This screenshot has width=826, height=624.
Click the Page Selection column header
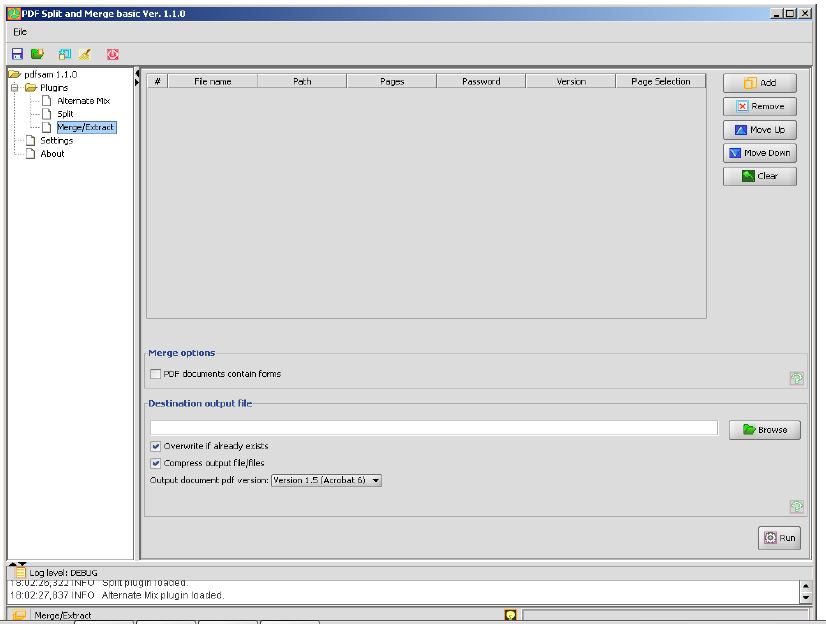(661, 81)
